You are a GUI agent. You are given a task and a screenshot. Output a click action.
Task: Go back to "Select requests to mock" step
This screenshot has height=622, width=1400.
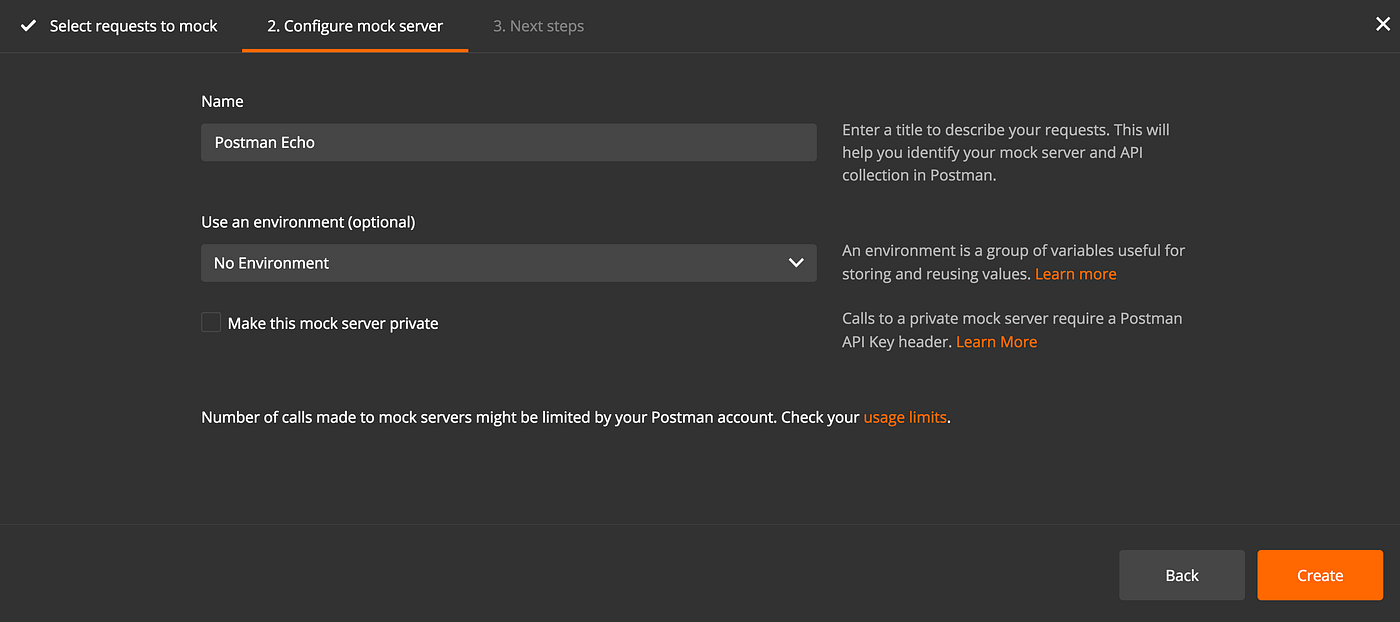point(133,26)
